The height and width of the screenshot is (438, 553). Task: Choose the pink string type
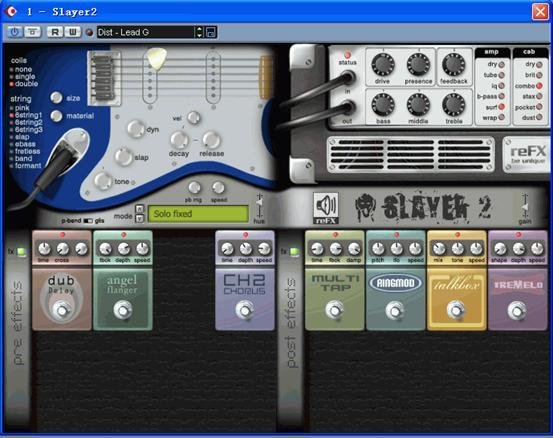tap(20, 108)
